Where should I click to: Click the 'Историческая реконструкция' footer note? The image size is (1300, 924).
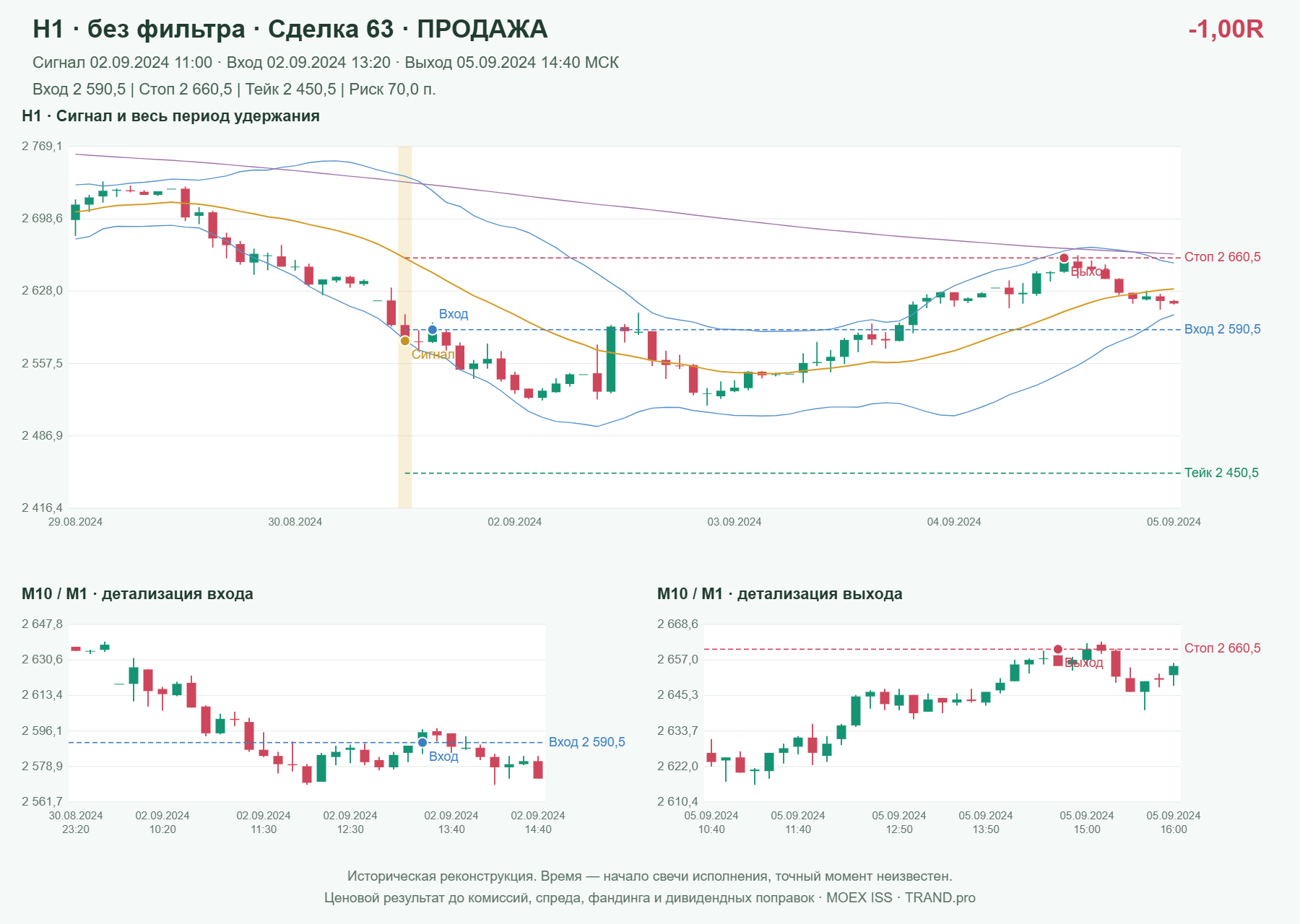coord(650,876)
